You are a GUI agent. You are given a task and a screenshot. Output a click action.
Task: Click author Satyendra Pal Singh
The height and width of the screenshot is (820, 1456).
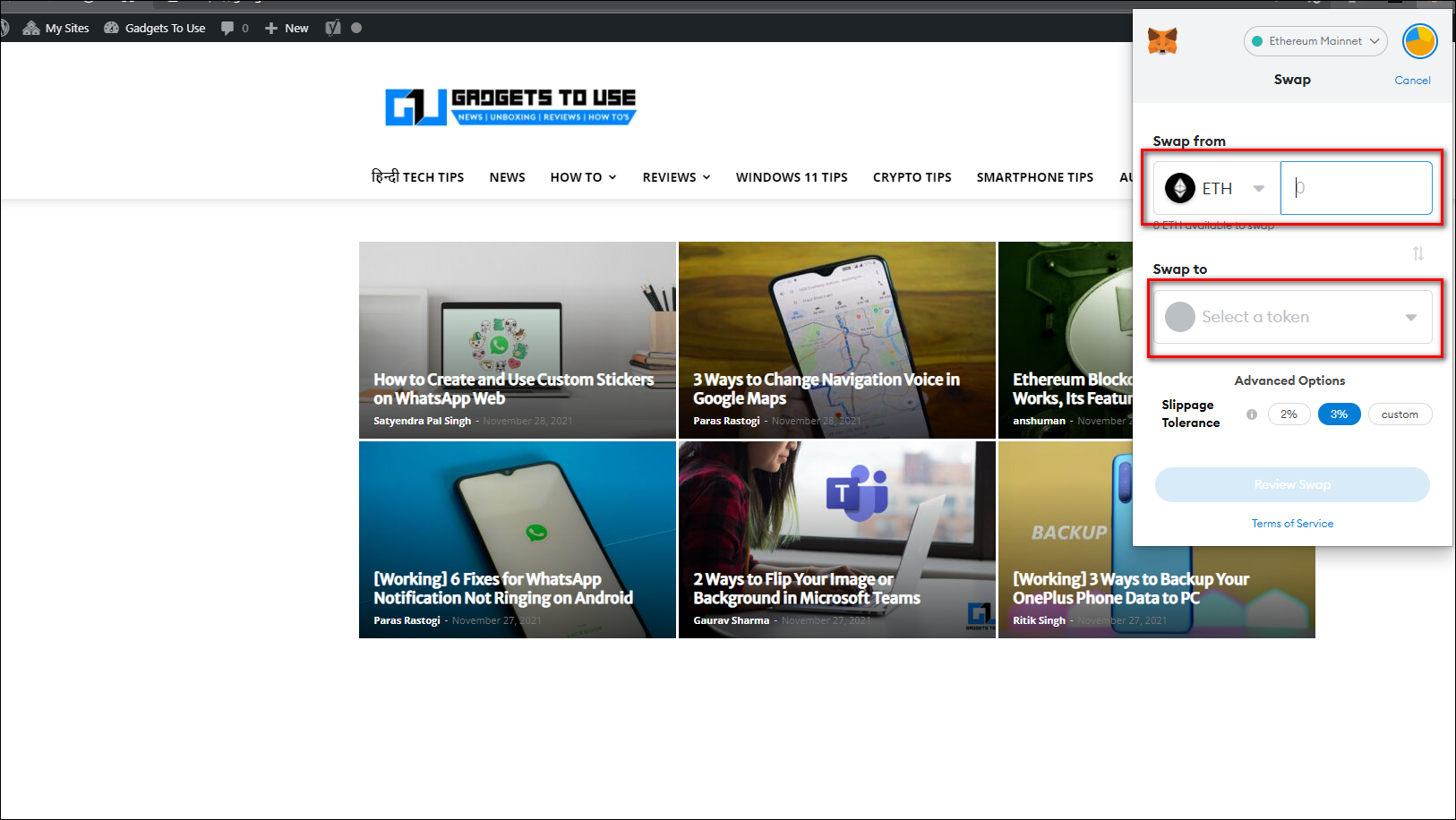[422, 421]
